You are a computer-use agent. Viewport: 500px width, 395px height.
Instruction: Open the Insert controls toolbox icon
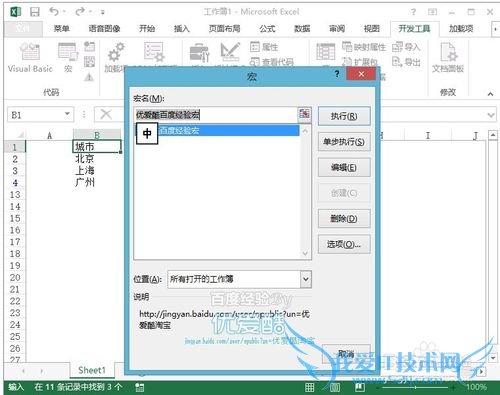(199, 53)
